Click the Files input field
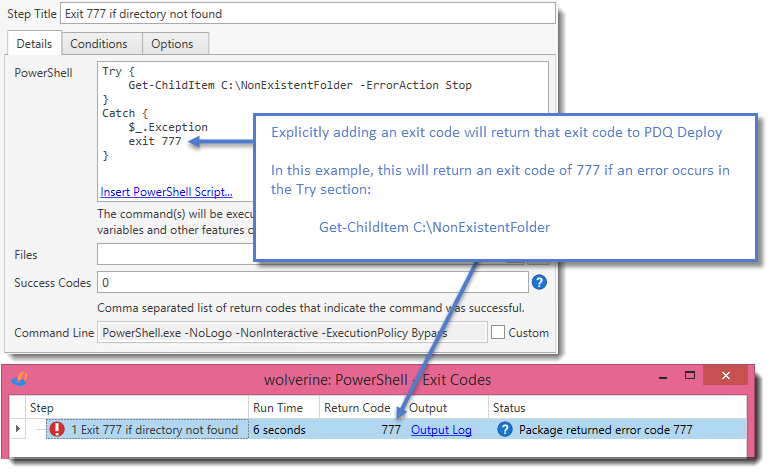The width and height of the screenshot is (769, 472). 175,254
